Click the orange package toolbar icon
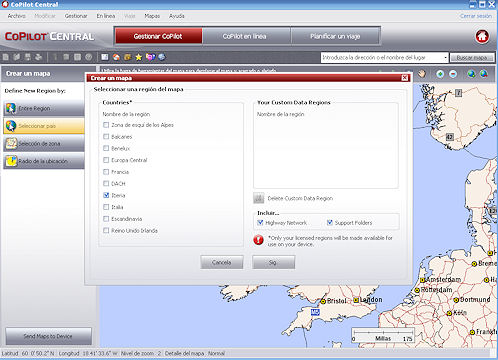 (127, 57)
